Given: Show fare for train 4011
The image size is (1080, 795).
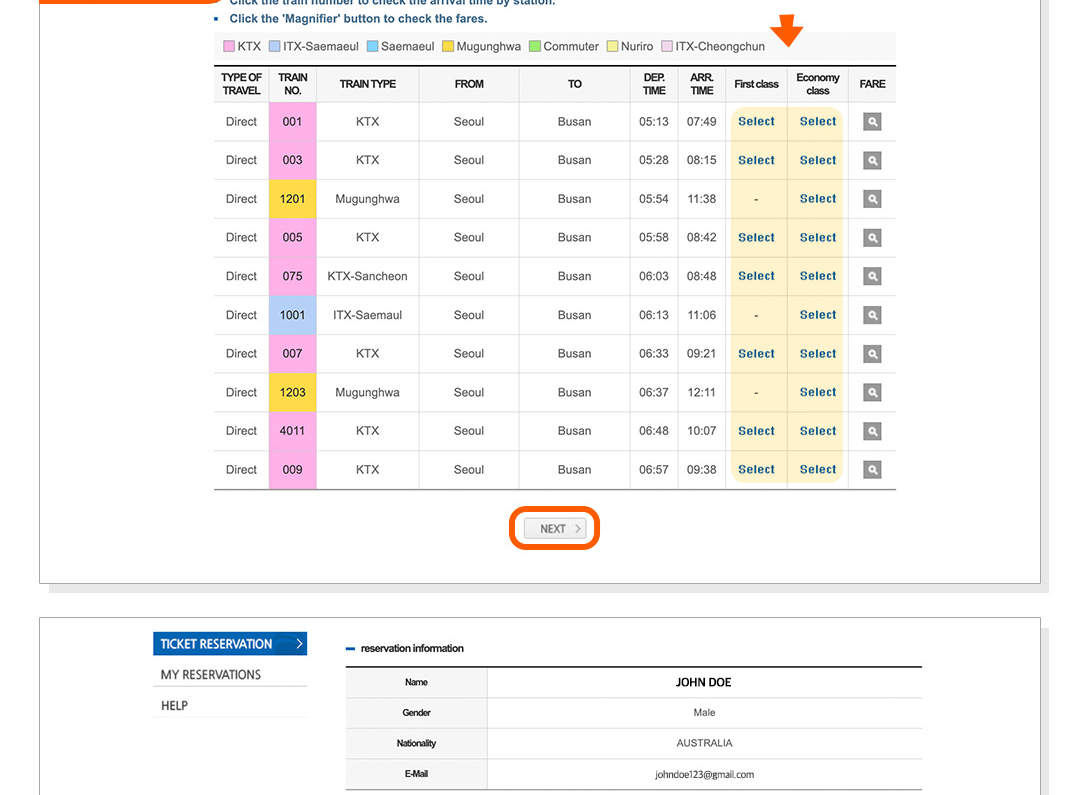Looking at the screenshot, I should pos(872,431).
